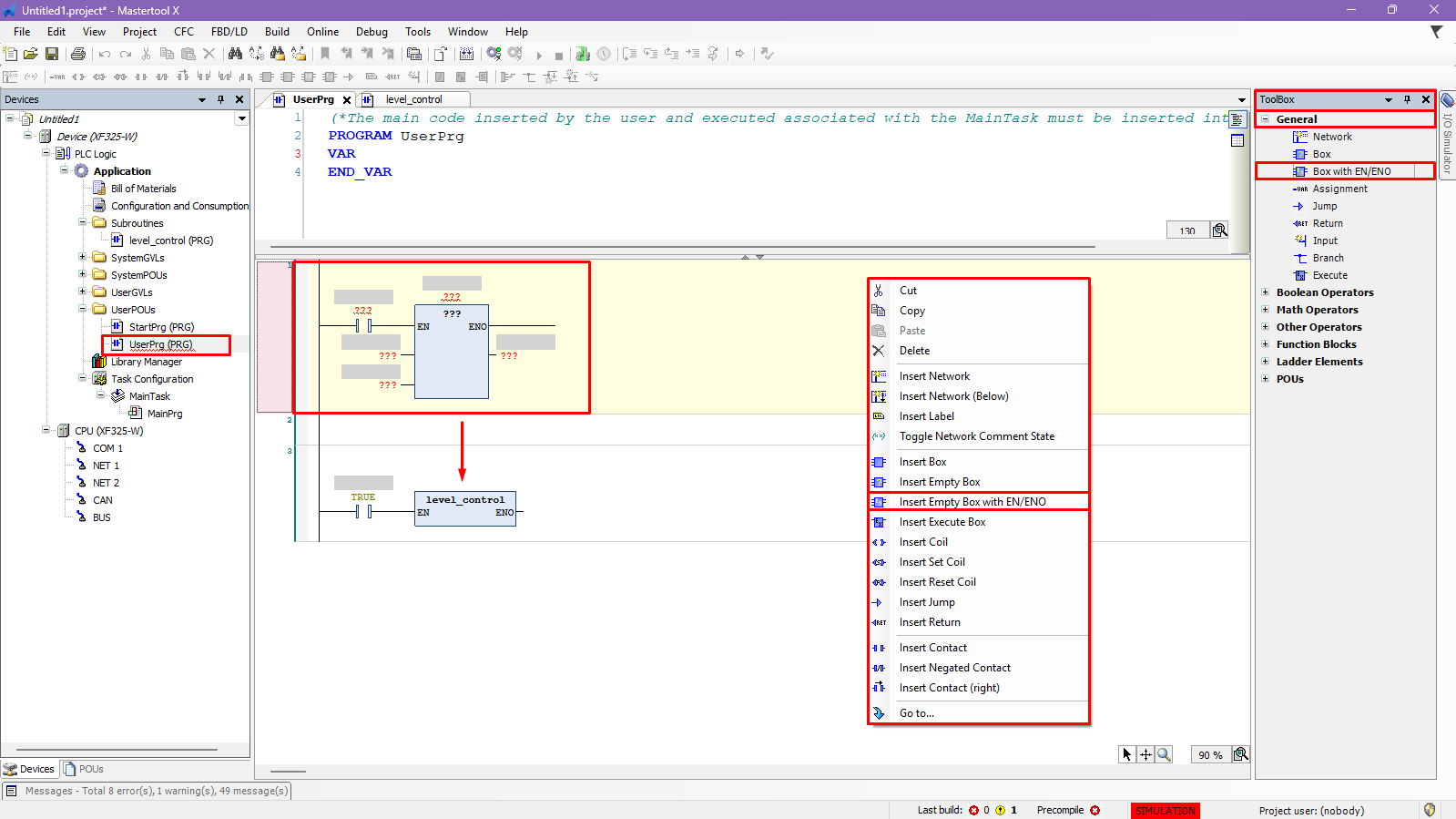This screenshot has height=819, width=1456.
Task: Click the Open project folder icon
Action: tap(31, 55)
